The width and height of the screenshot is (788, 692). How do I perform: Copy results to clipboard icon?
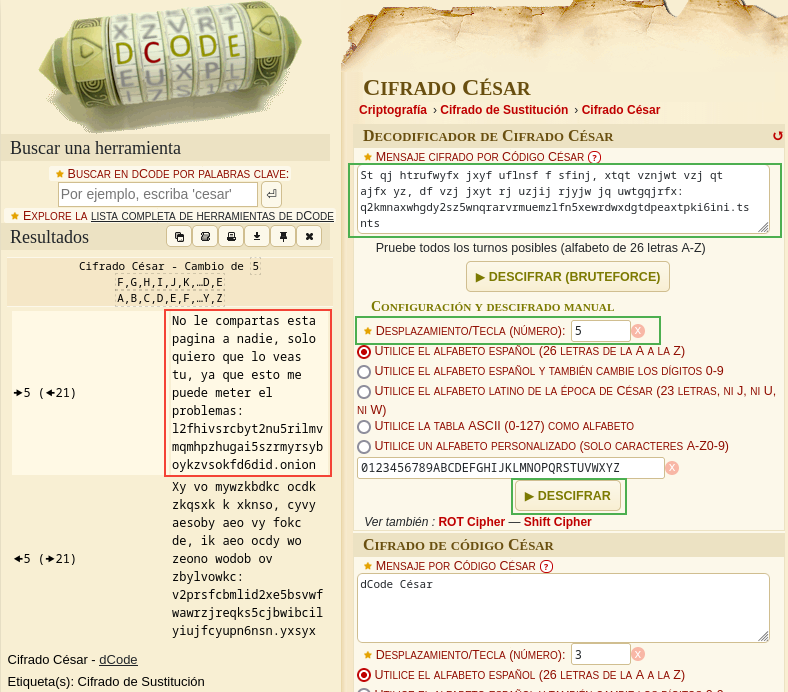tap(179, 236)
